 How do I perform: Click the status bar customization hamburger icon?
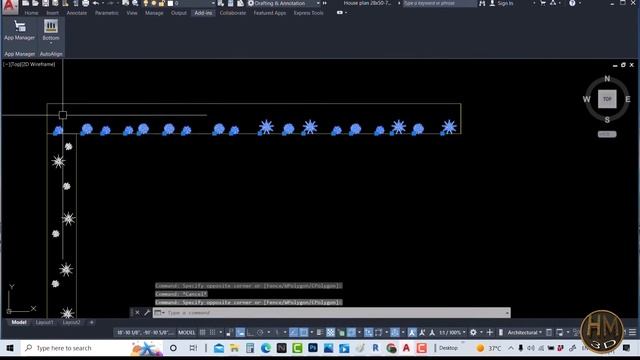click(632, 333)
